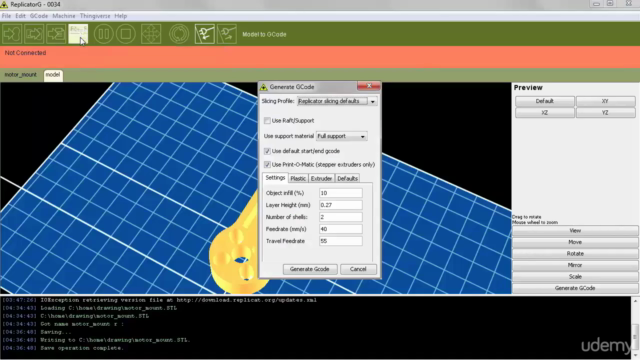Click the YZ view button
Image resolution: width=640 pixels, height=360 pixels.
click(605, 113)
